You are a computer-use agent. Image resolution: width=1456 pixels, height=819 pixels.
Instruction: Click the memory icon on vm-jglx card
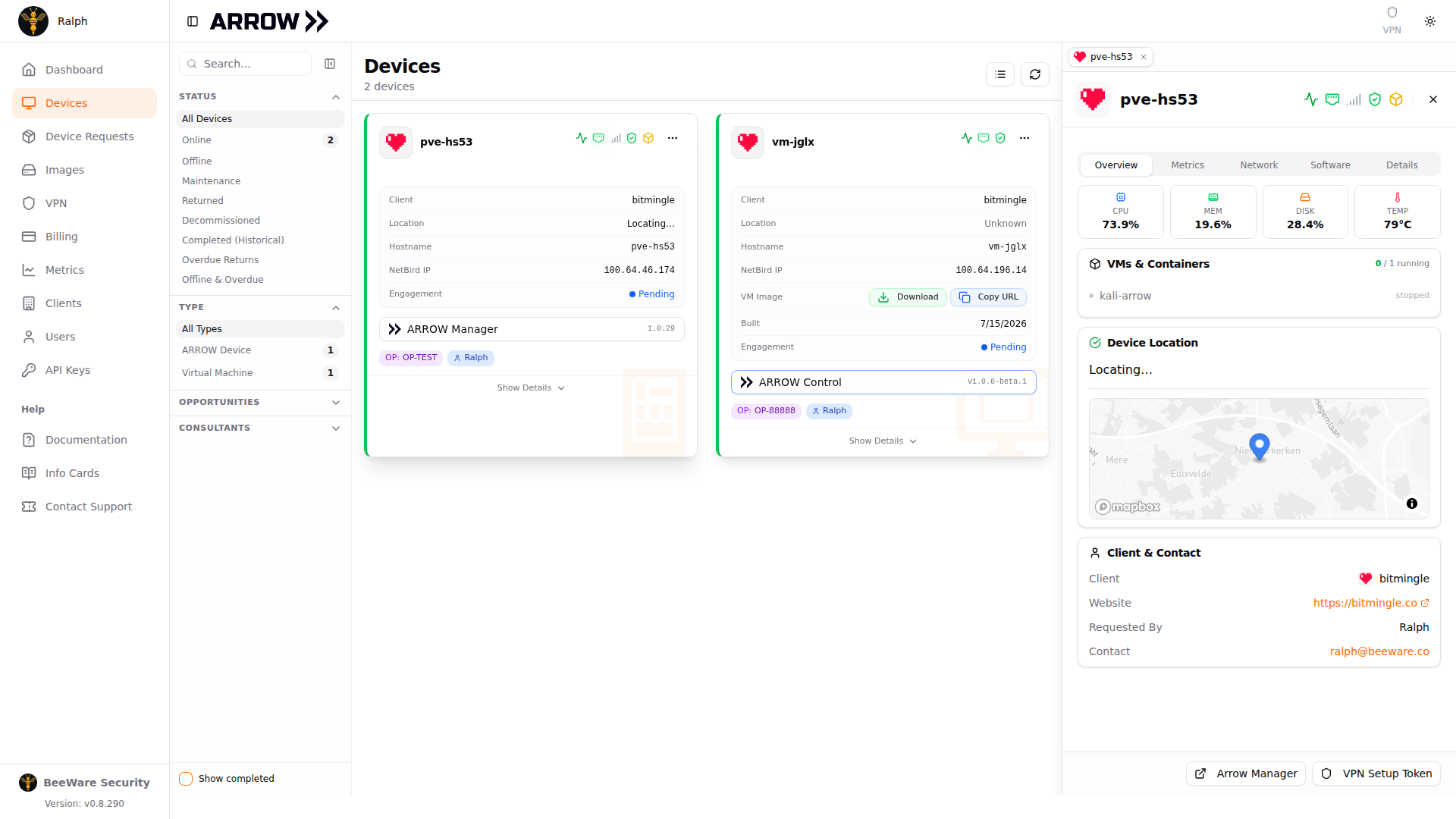(984, 138)
